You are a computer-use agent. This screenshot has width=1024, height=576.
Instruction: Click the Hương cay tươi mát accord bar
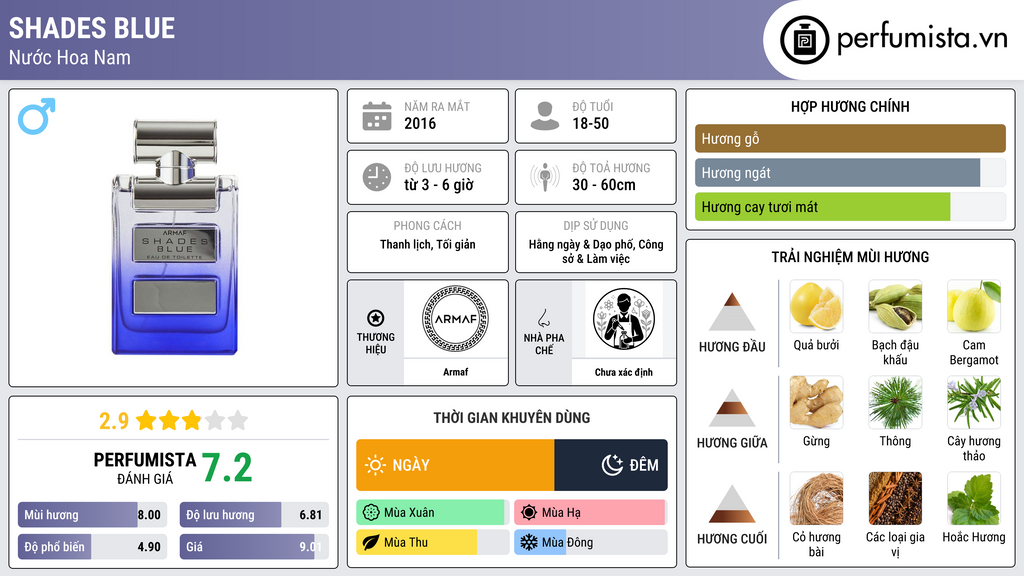(x=850, y=207)
